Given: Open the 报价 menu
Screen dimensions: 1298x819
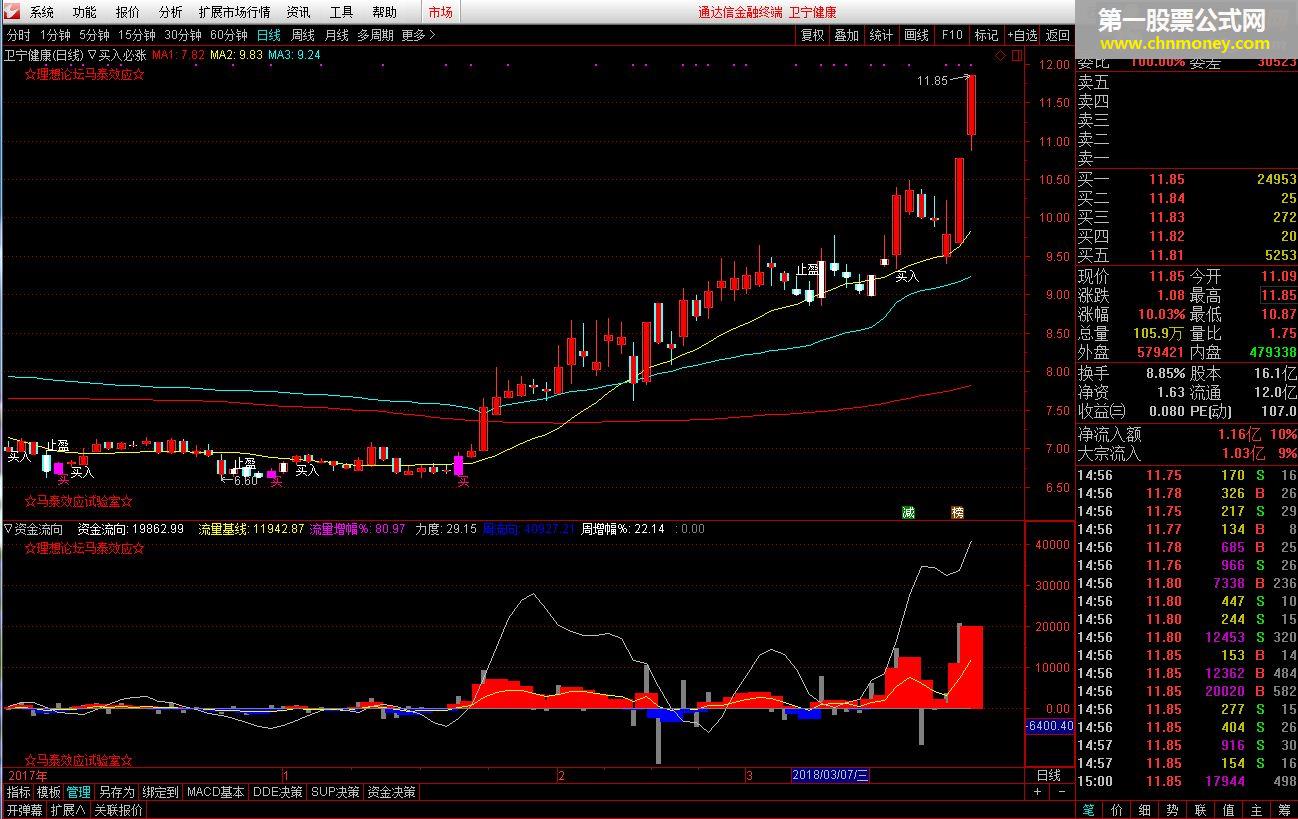Looking at the screenshot, I should tap(128, 12).
